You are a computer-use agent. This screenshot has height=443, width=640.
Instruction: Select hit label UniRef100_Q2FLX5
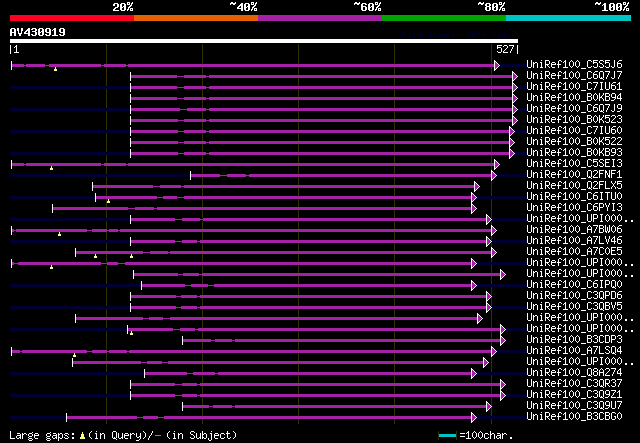(x=574, y=185)
